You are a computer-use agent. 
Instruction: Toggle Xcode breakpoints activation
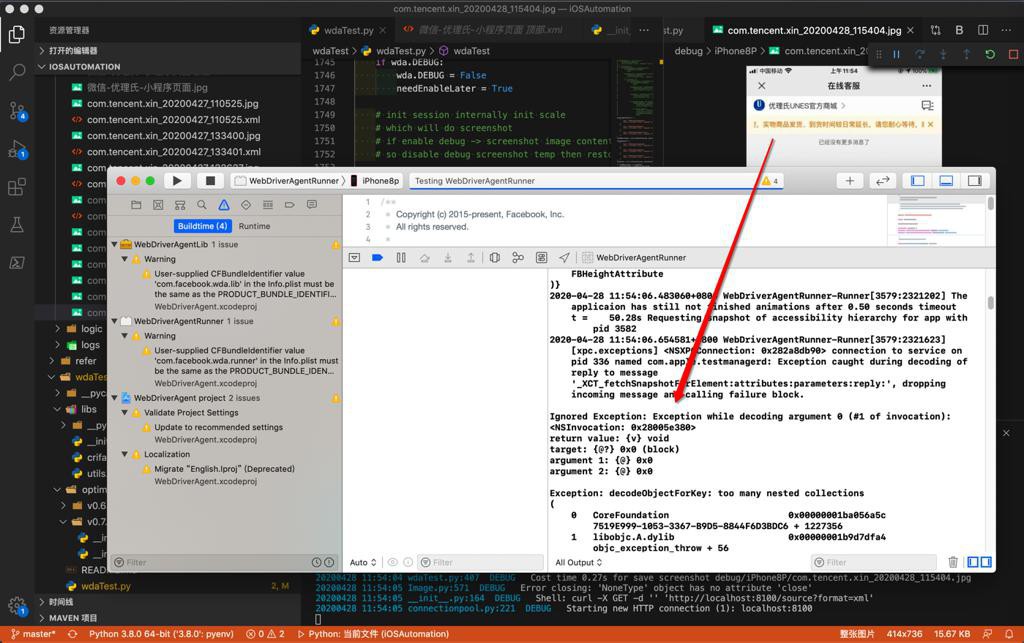[377, 258]
